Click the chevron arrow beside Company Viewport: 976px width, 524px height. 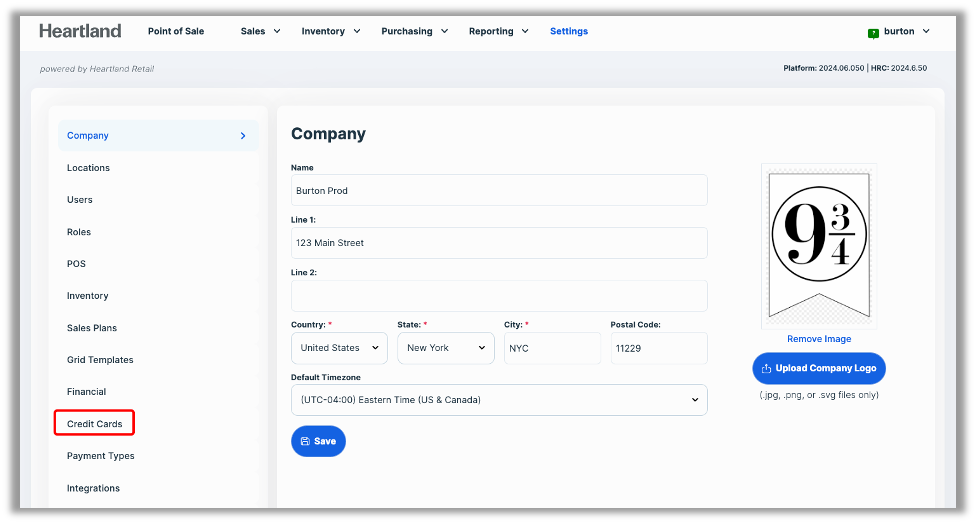tap(243, 136)
